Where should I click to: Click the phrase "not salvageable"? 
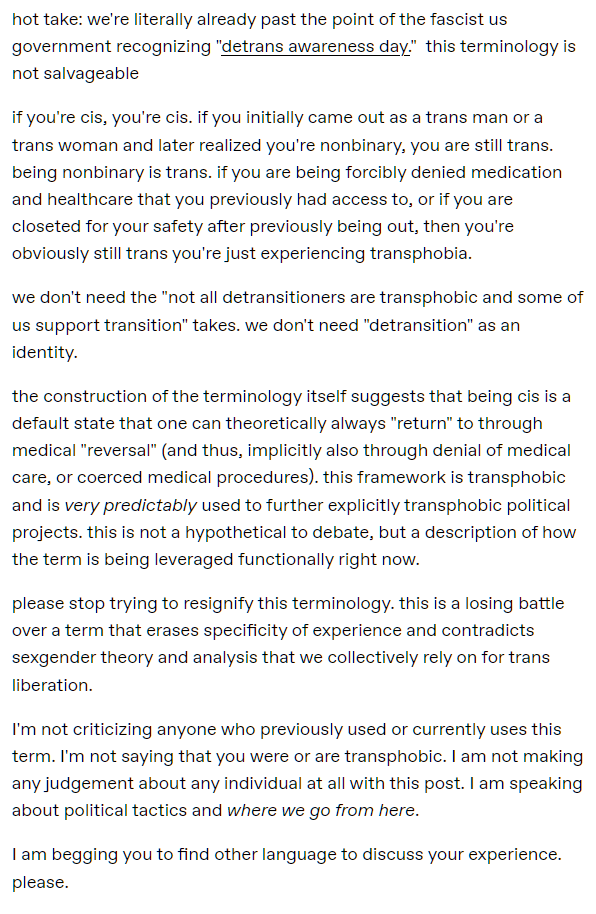click(75, 74)
